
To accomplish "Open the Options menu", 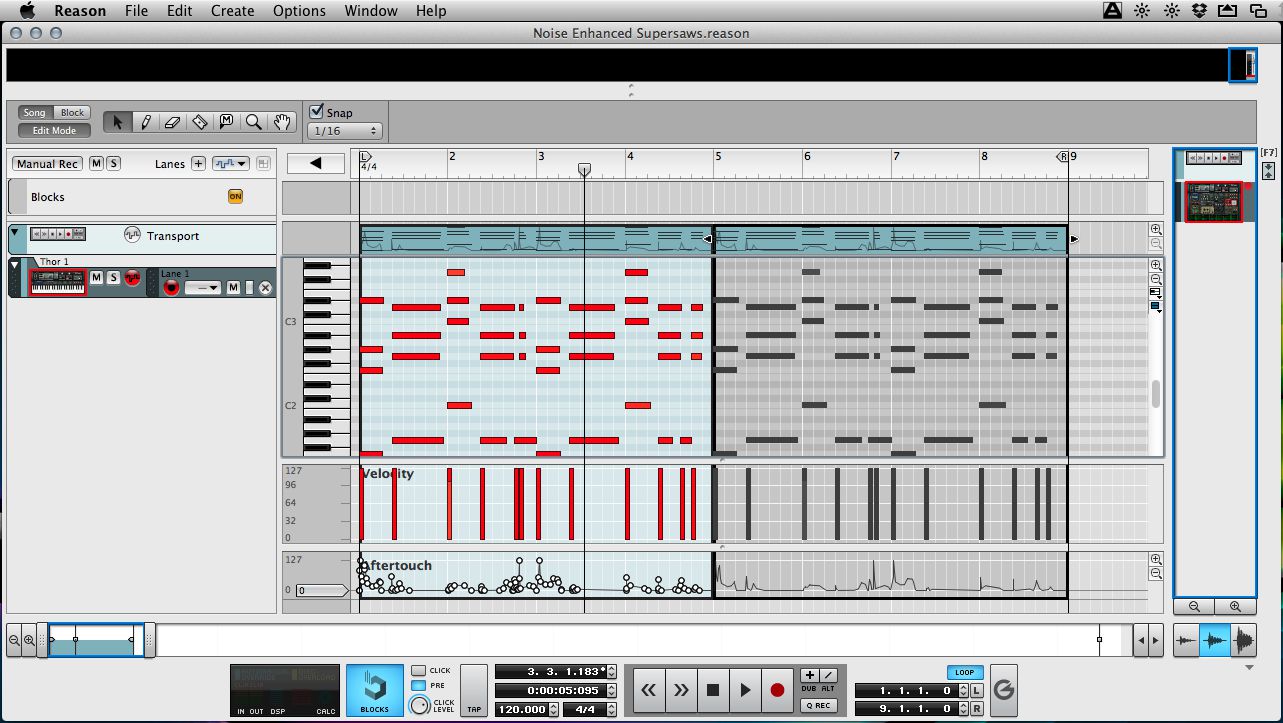I will point(299,11).
